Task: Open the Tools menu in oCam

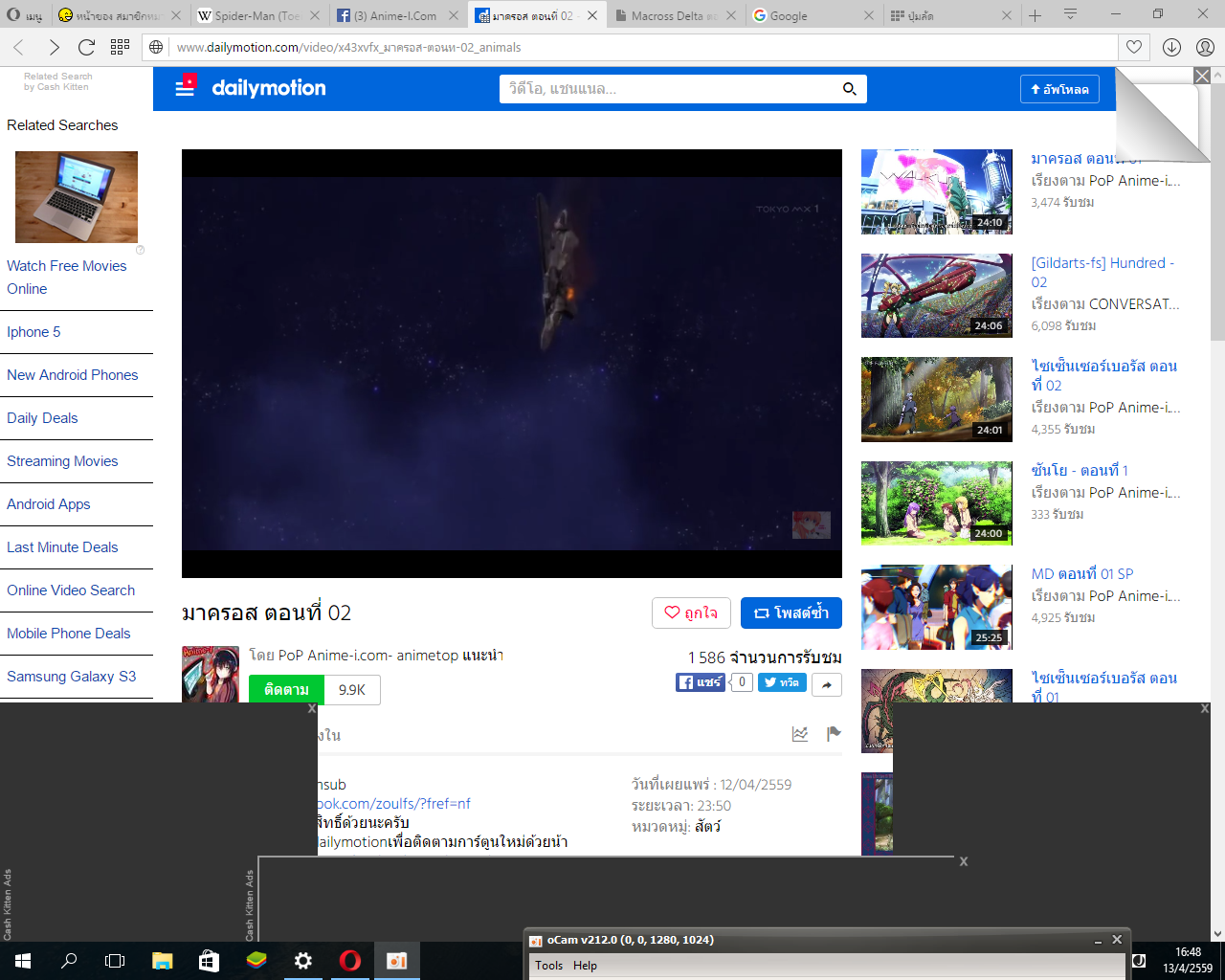Action: (x=549, y=966)
